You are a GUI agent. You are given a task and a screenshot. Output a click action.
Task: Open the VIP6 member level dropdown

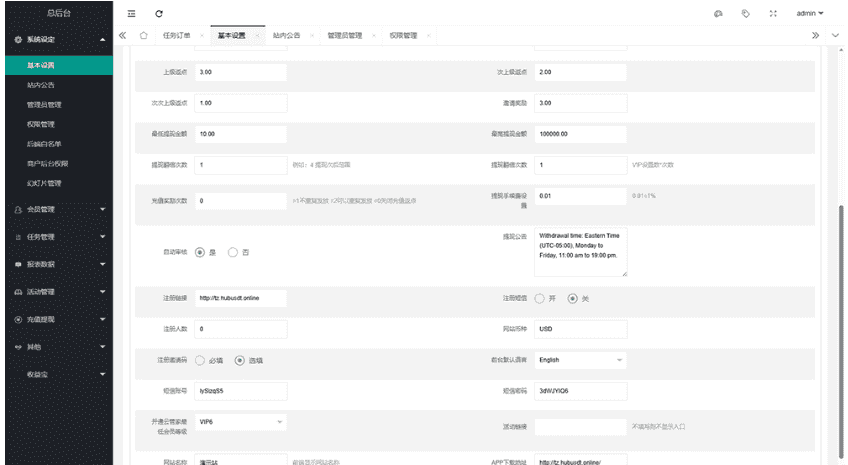point(241,422)
